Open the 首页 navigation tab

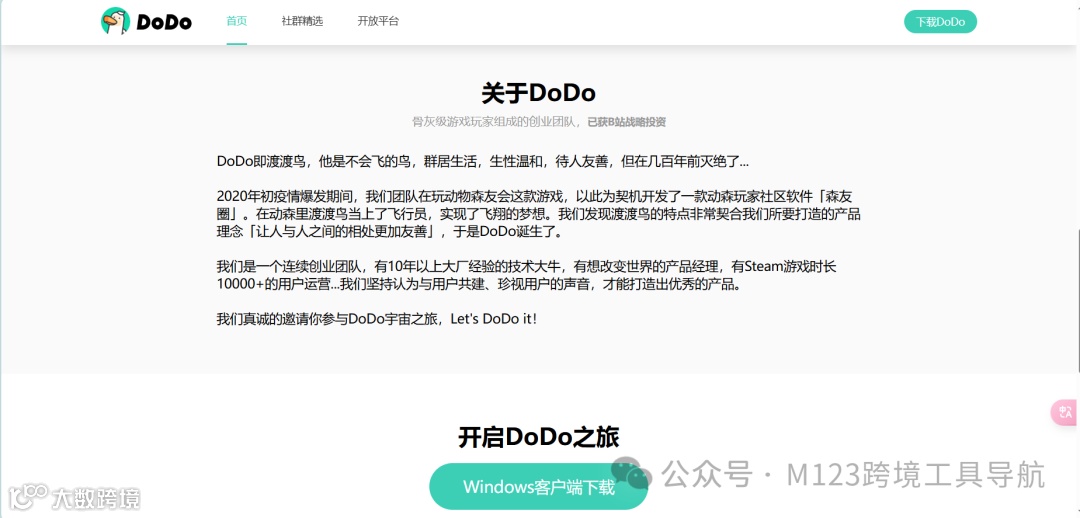[236, 21]
